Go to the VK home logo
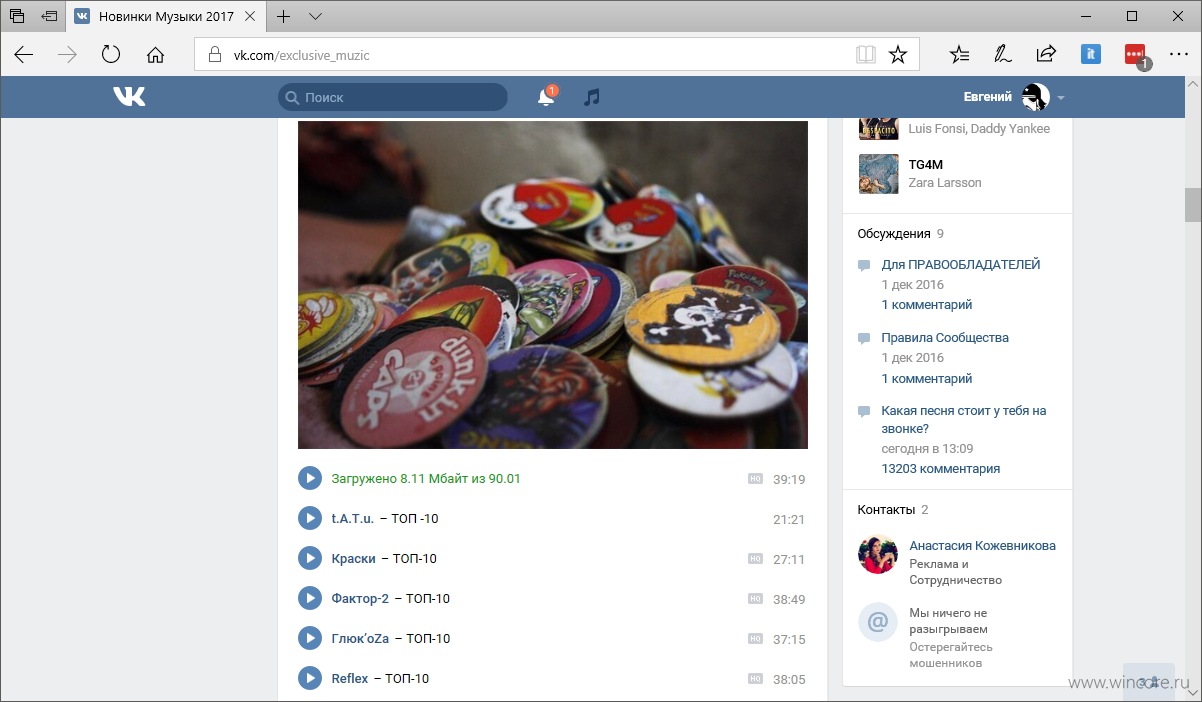This screenshot has height=702, width=1202. tap(129, 97)
